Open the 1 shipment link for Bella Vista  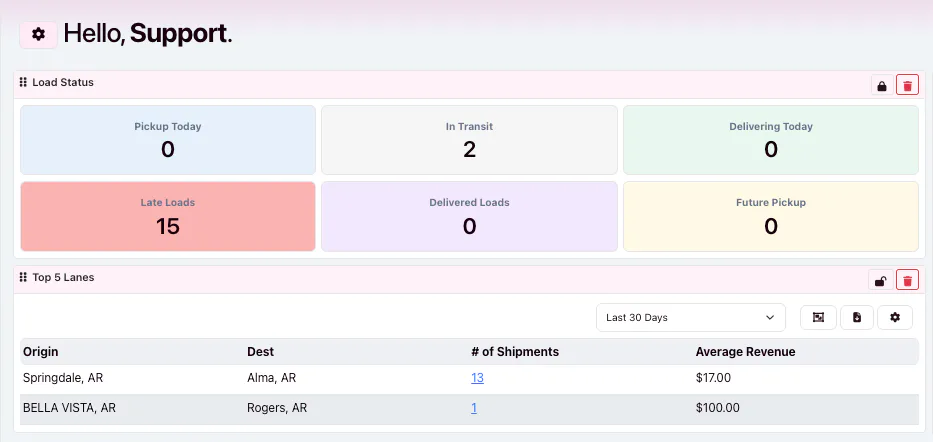pos(474,408)
